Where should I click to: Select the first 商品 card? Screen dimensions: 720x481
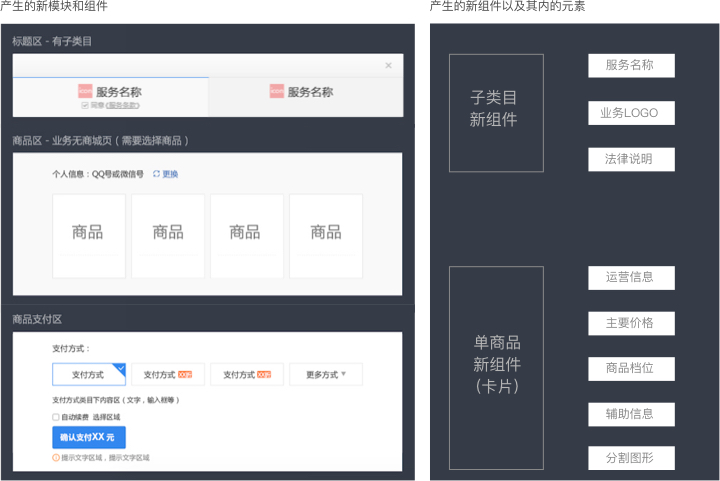click(x=88, y=236)
